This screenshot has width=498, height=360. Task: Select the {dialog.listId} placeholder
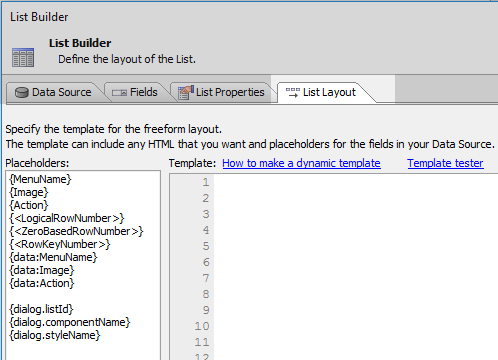[x=41, y=309]
